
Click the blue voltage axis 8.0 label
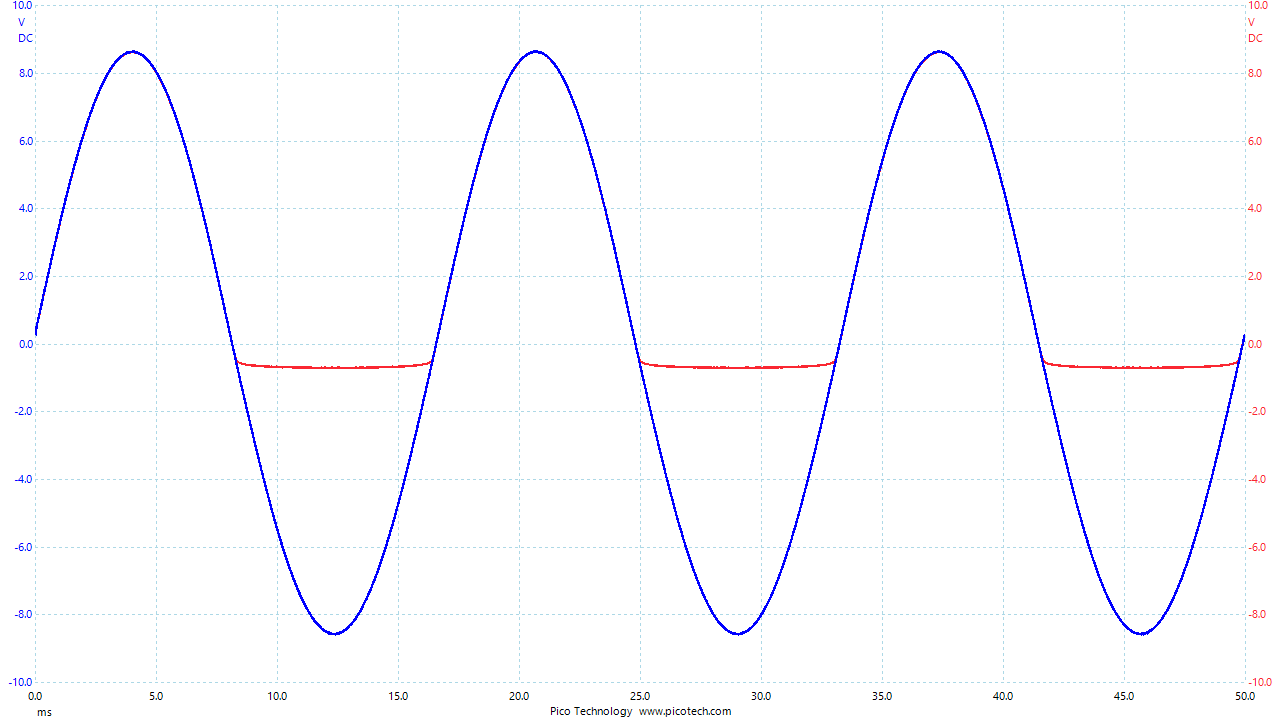26,73
